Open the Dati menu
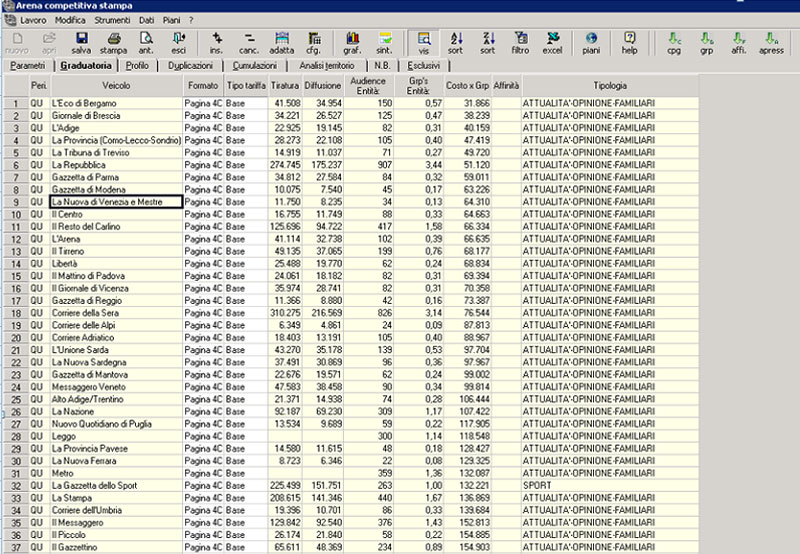The width and height of the screenshot is (800, 554). coord(148,20)
